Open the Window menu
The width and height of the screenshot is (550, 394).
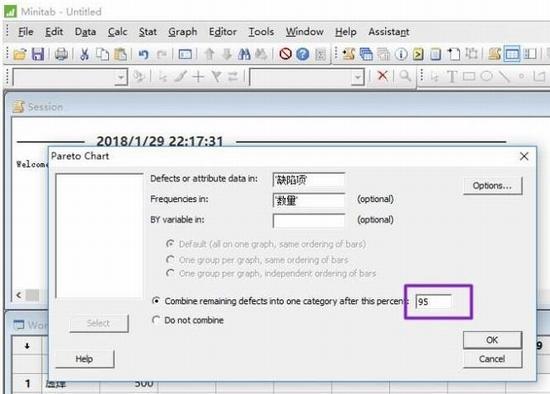pos(304,32)
